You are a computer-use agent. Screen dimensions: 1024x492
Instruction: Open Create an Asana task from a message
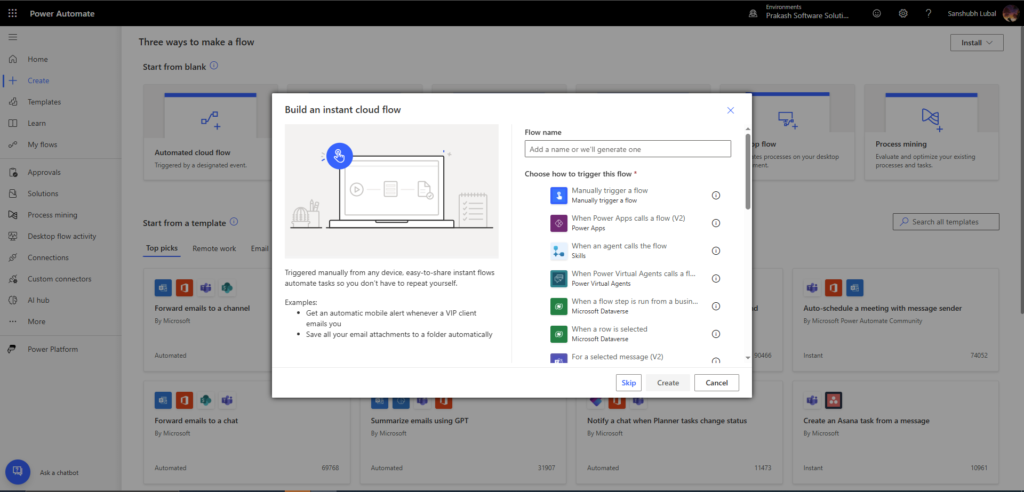[x=896, y=433]
